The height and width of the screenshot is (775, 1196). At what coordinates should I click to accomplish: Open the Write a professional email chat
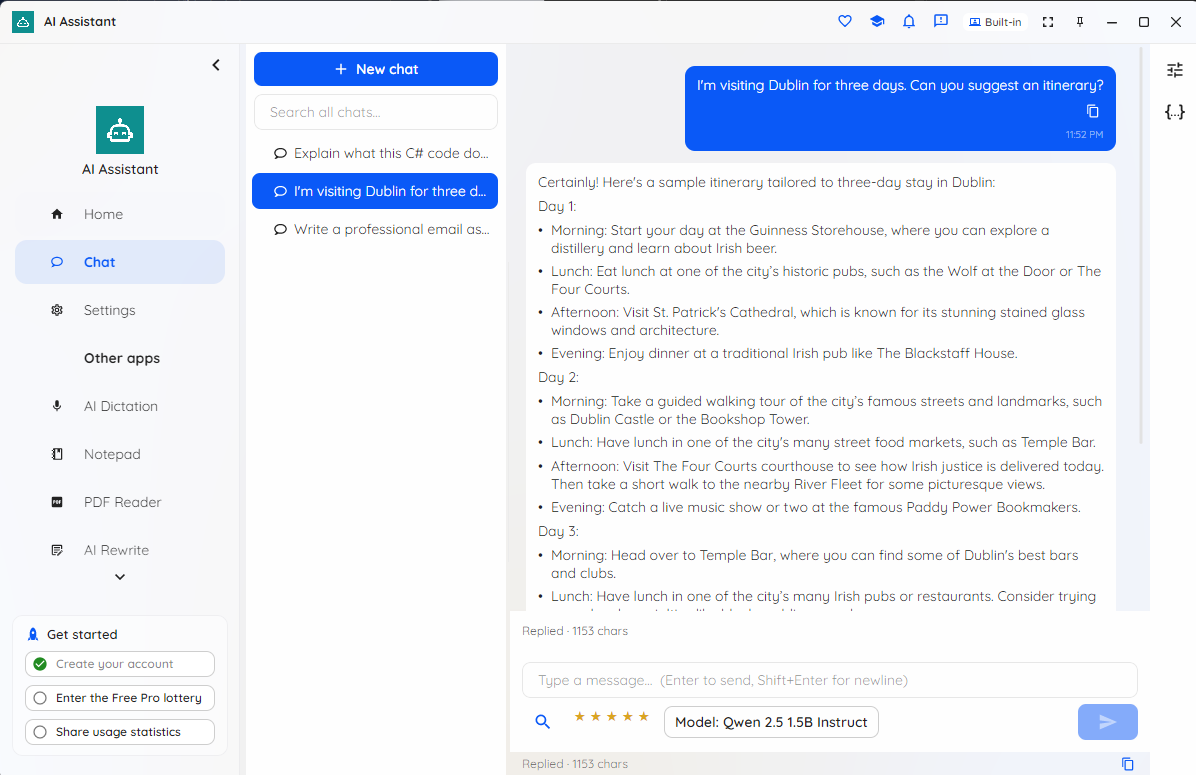tap(375, 230)
